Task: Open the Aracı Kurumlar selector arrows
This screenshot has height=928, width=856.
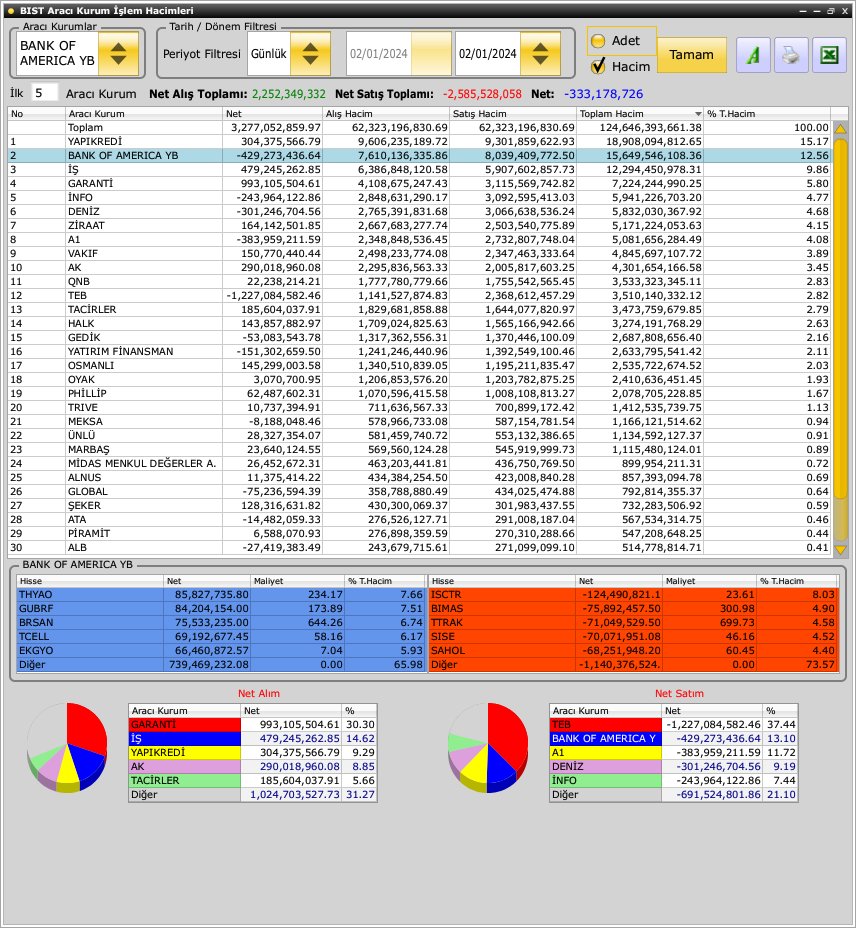Action: (118, 53)
